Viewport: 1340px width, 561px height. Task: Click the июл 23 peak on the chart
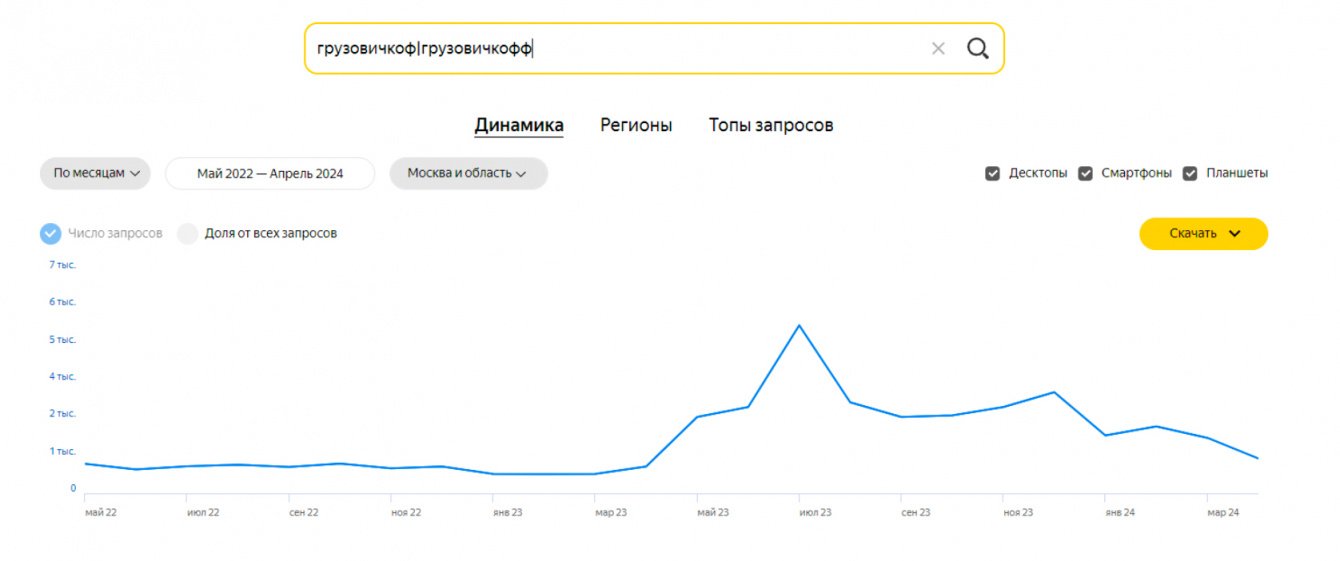[x=799, y=326]
